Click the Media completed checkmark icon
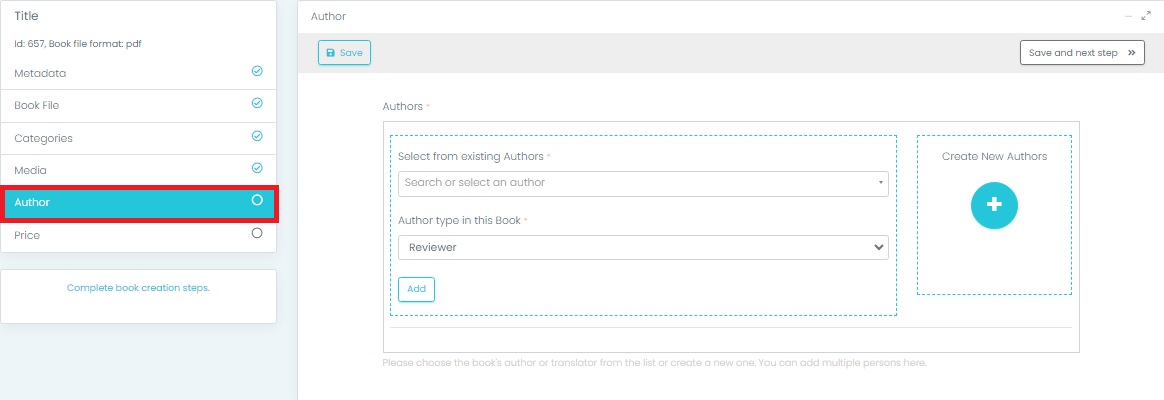The height and width of the screenshot is (400, 1164). [x=257, y=168]
